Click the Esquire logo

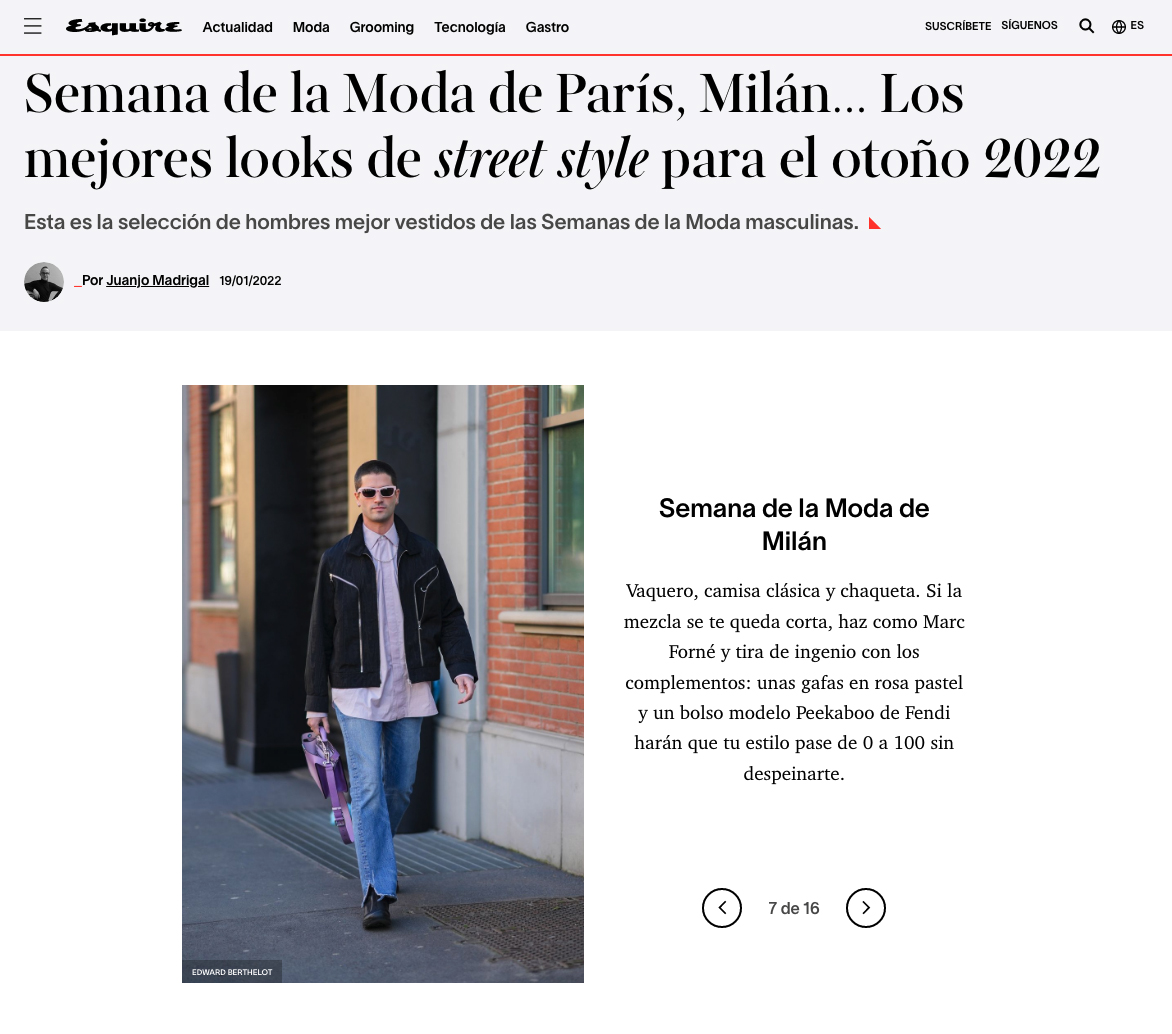click(x=123, y=27)
